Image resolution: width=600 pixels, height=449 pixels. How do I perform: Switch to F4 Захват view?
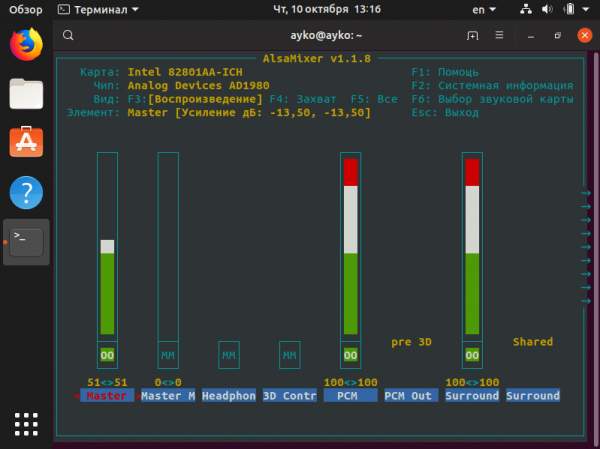(x=303, y=99)
